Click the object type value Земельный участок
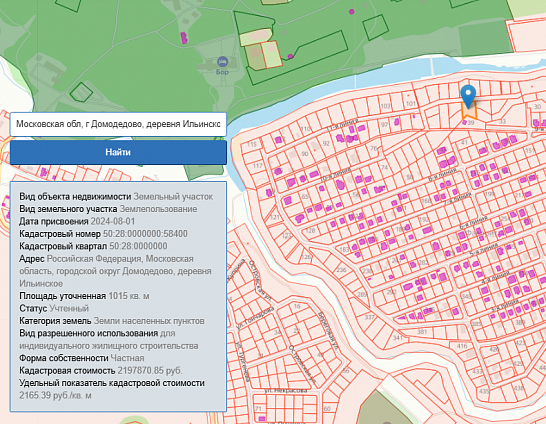 click(x=173, y=197)
